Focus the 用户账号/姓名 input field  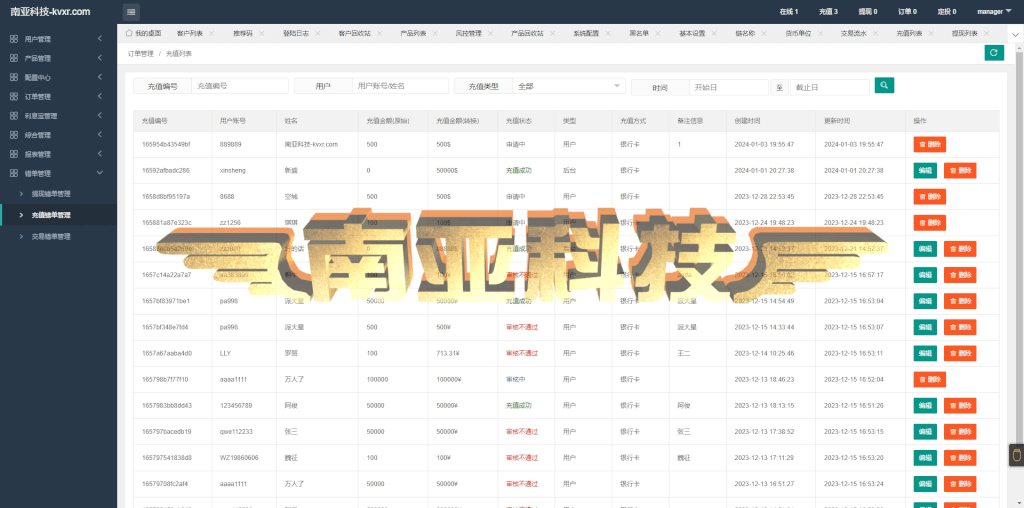400,86
